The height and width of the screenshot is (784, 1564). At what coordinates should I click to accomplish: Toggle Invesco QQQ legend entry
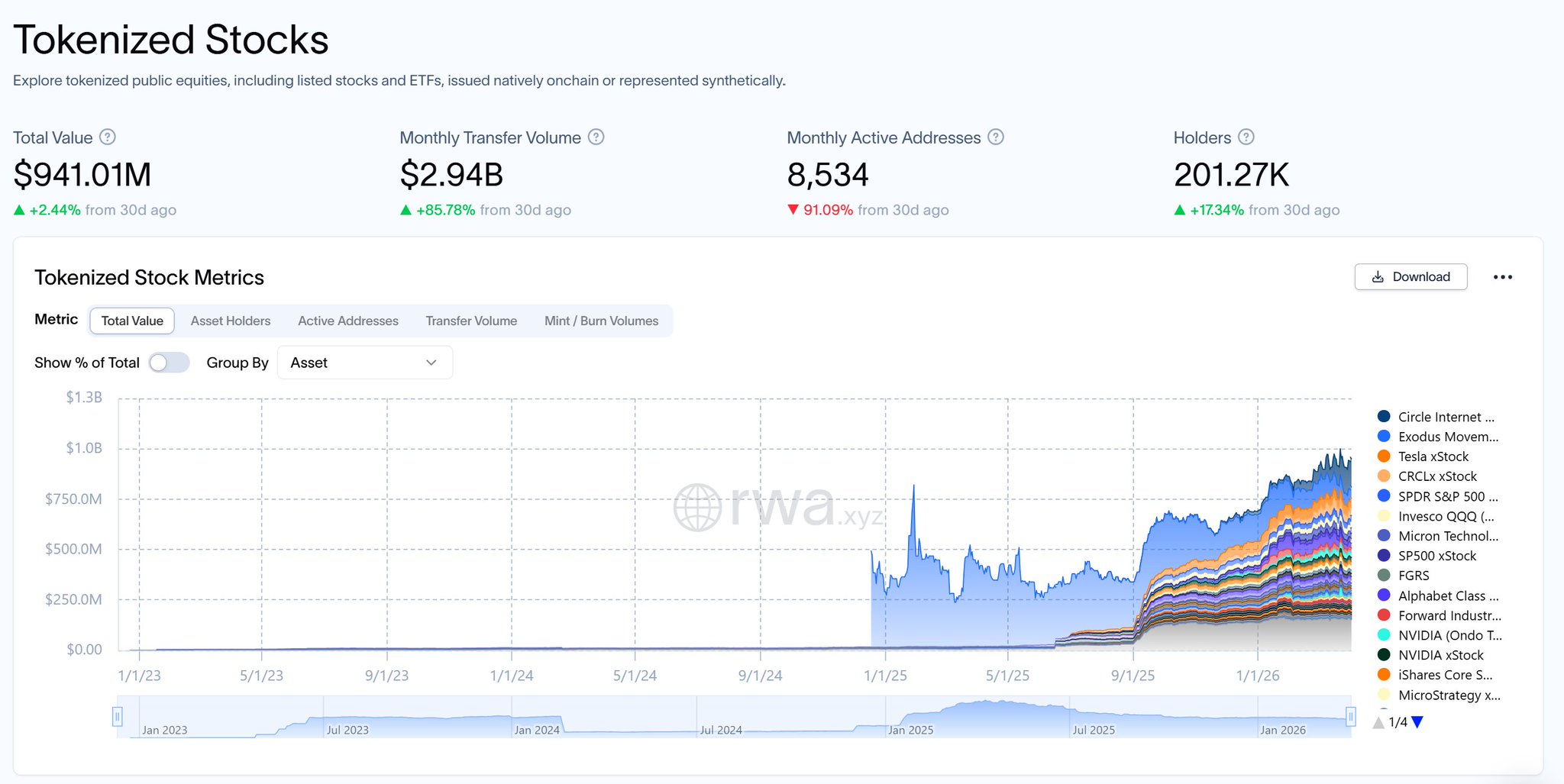1436,516
